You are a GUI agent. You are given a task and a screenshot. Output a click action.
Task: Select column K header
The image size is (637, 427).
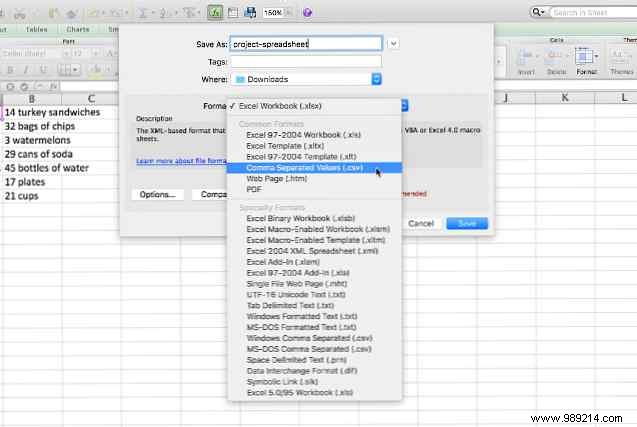pos(565,98)
